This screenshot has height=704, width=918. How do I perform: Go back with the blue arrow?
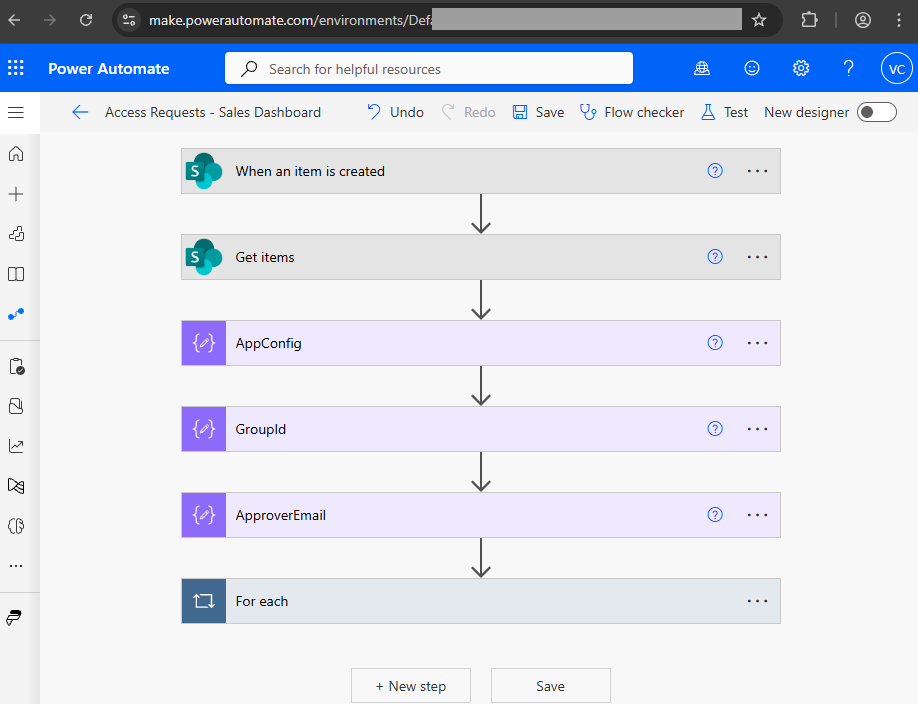pyautogui.click(x=80, y=112)
